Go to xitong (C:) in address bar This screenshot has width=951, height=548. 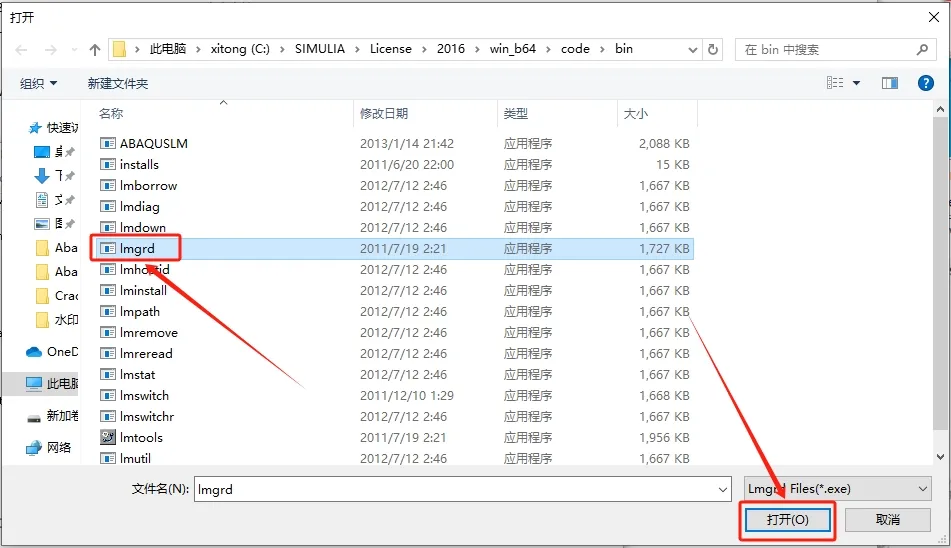240,48
